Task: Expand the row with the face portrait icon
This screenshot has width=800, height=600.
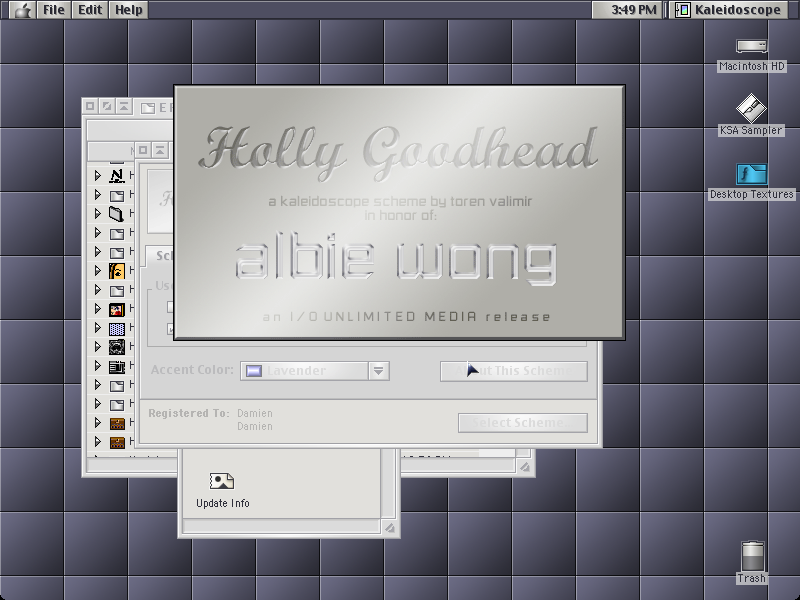Action: 97,270
